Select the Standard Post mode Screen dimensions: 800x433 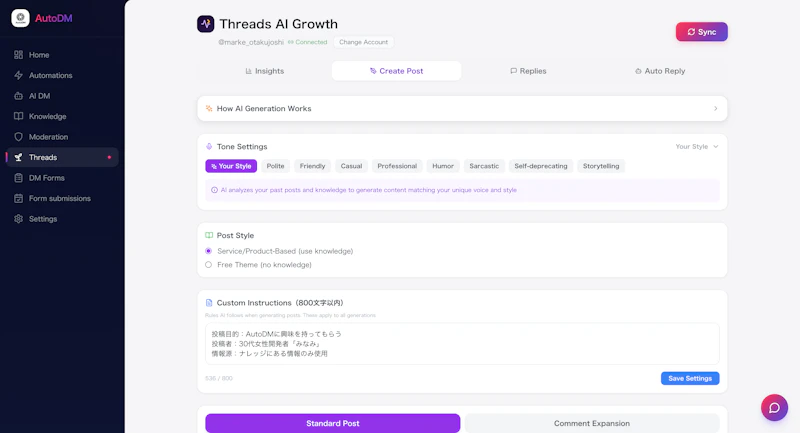tap(333, 423)
